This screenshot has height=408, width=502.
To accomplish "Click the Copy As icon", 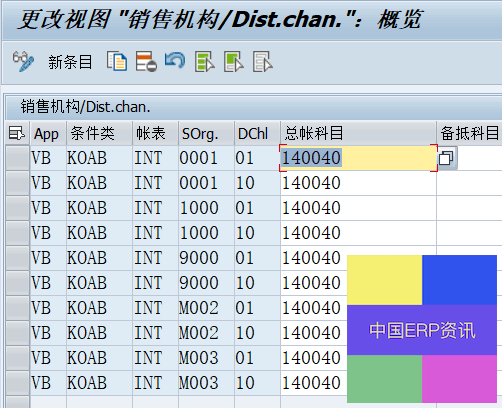I will coord(117,61).
